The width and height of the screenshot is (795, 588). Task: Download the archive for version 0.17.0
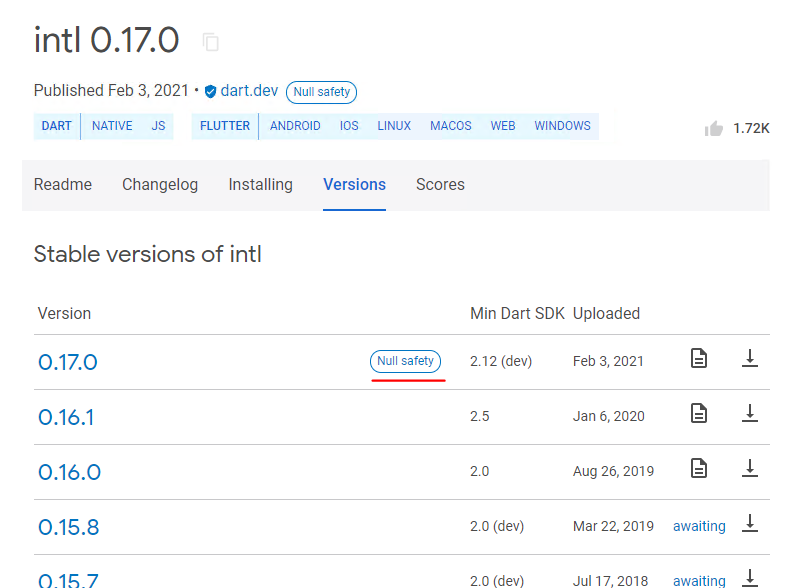click(x=749, y=358)
